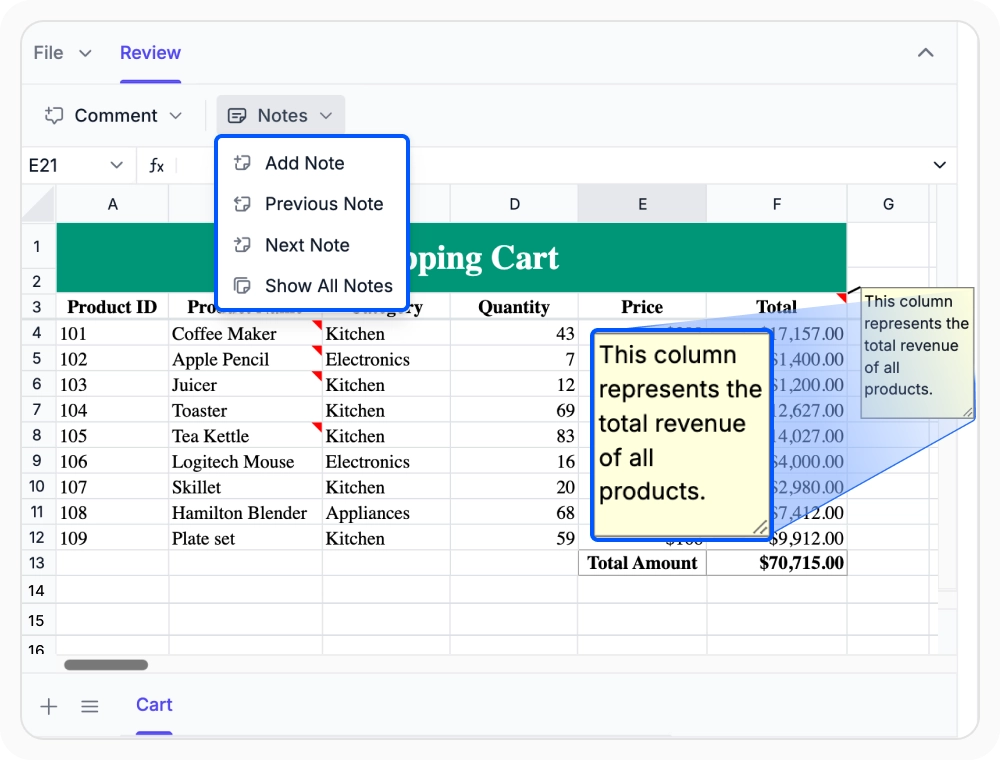Select the column D header
1000x760 pixels.
514,204
